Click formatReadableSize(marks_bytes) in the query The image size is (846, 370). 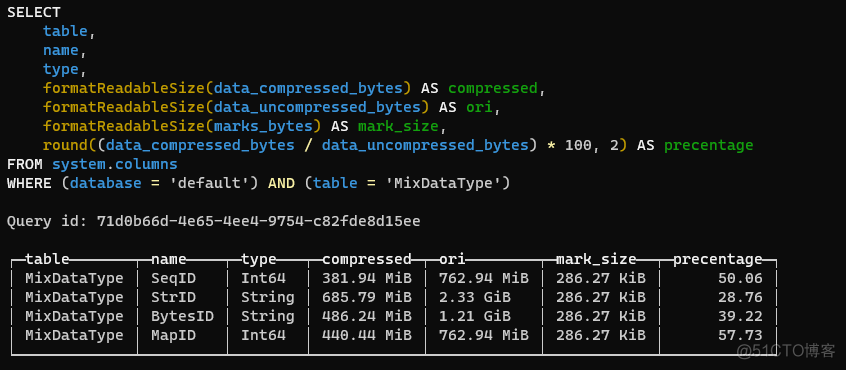182,126
